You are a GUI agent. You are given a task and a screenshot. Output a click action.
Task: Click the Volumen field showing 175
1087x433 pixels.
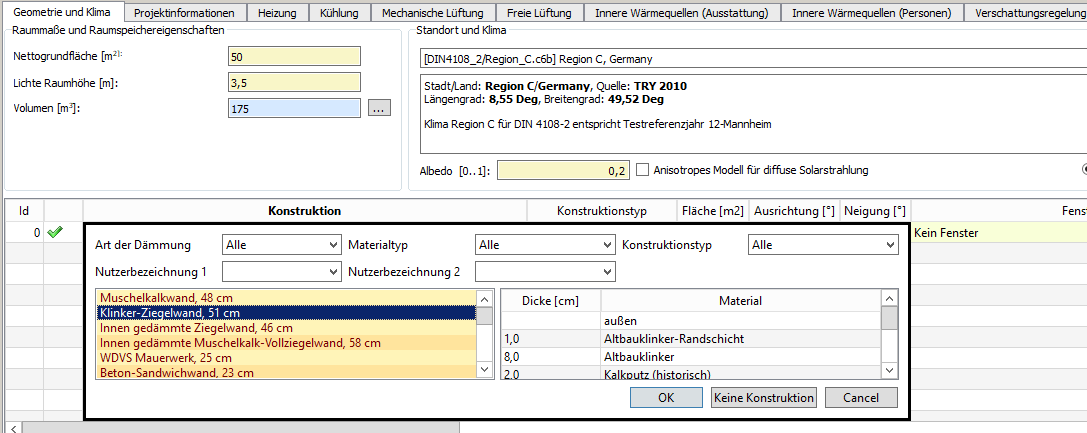(x=294, y=109)
